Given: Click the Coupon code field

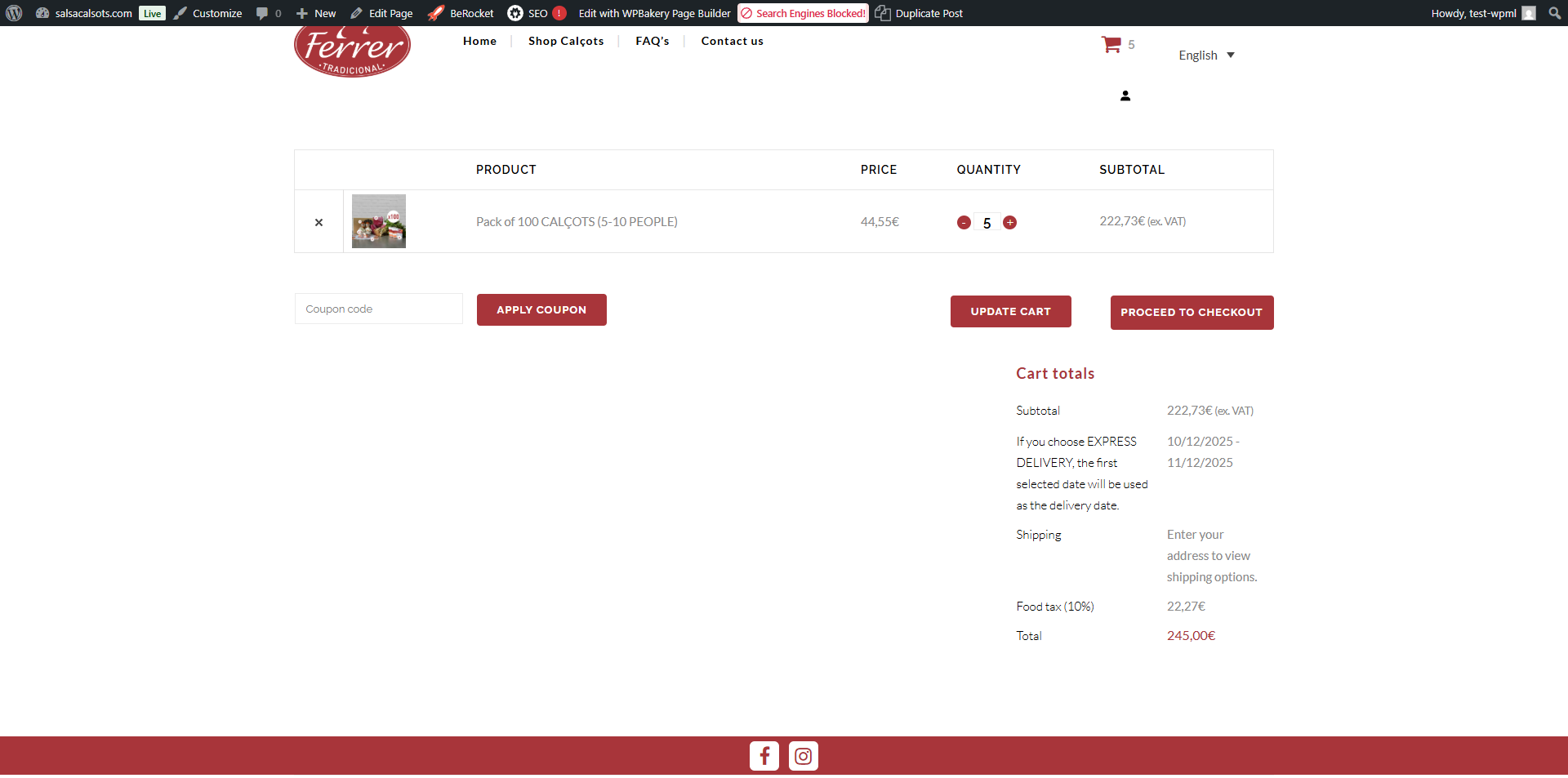Looking at the screenshot, I should (x=379, y=309).
